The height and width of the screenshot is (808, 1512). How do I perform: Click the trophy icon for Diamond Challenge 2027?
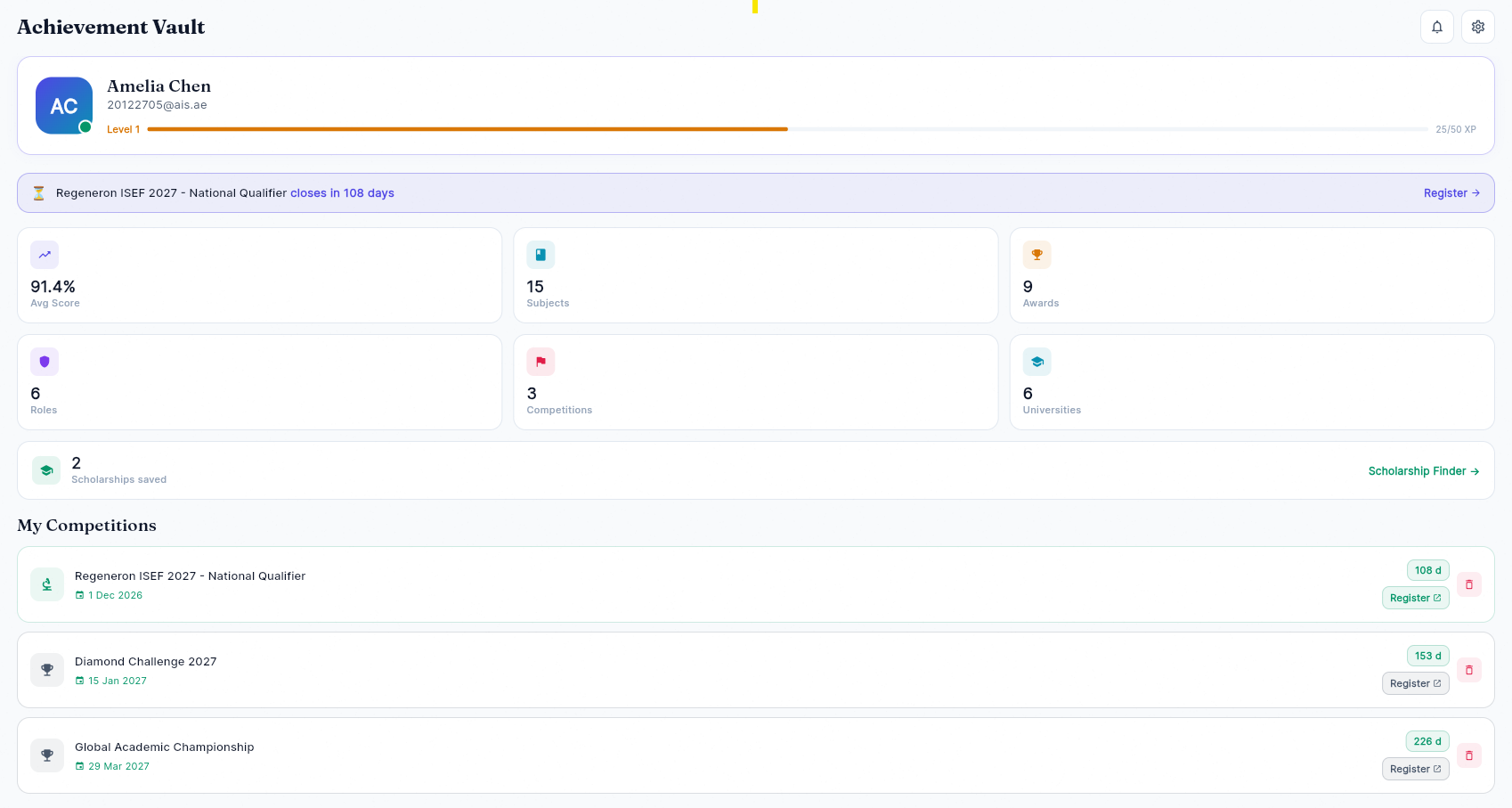coord(47,670)
